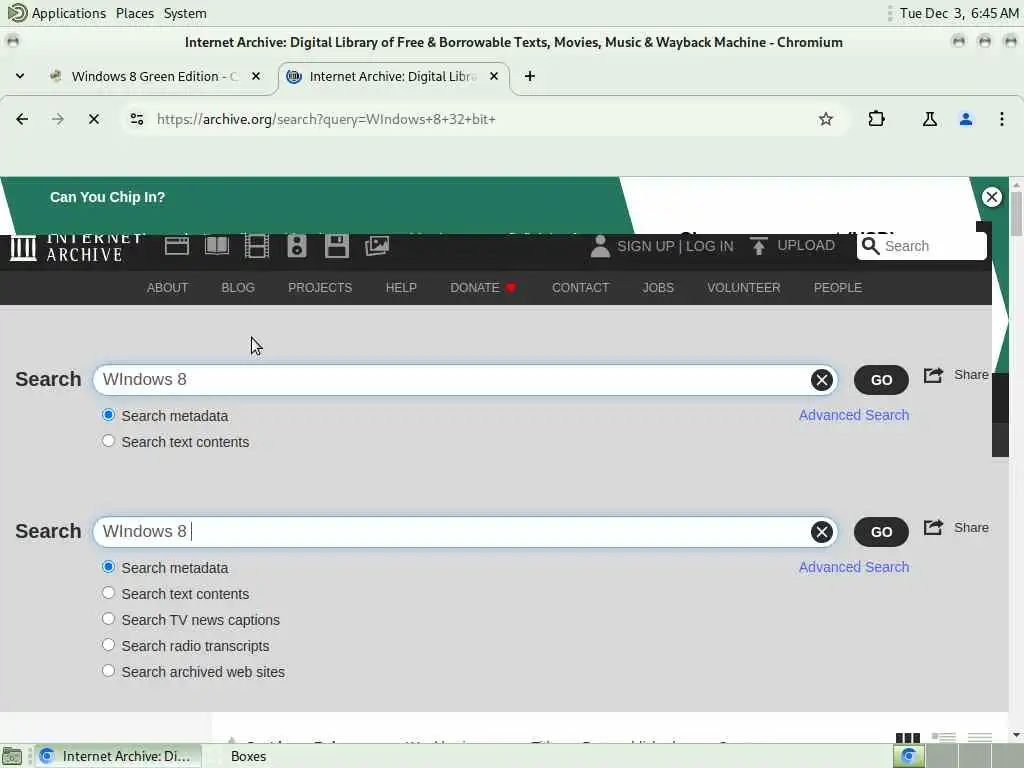Clear the upper Windows 8 search field
The width and height of the screenshot is (1024, 768).
tap(822, 380)
